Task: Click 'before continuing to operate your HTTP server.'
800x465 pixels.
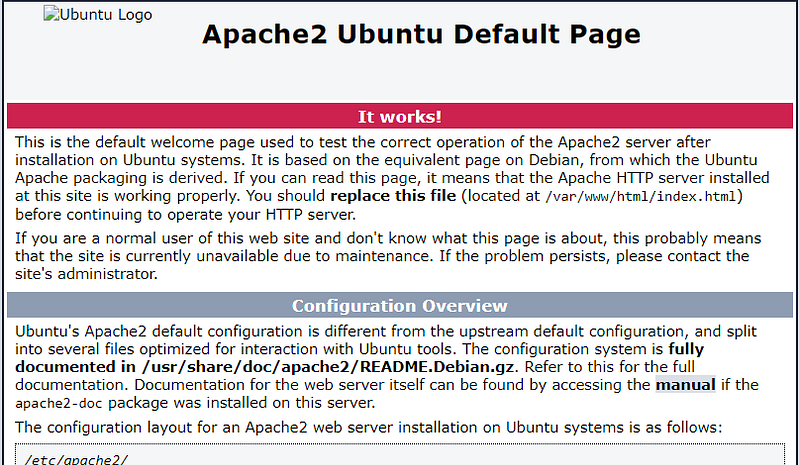Action: click(185, 214)
